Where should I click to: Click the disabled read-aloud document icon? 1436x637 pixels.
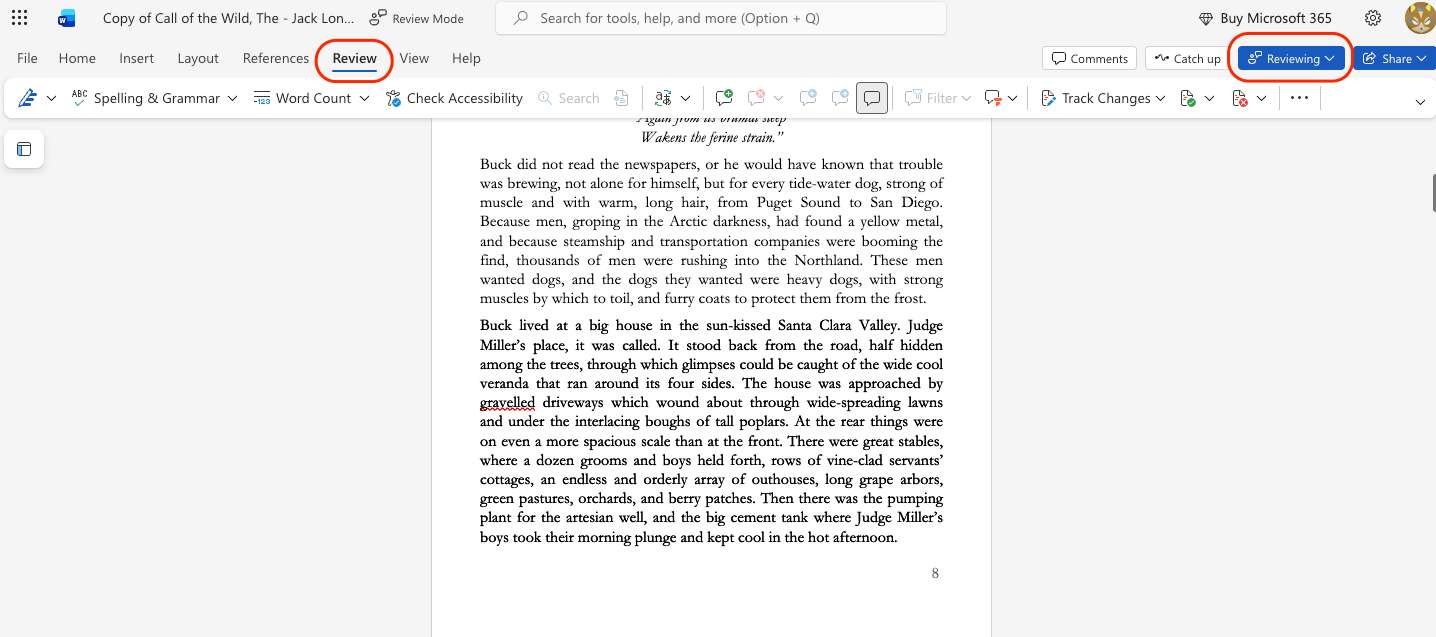tap(621, 98)
